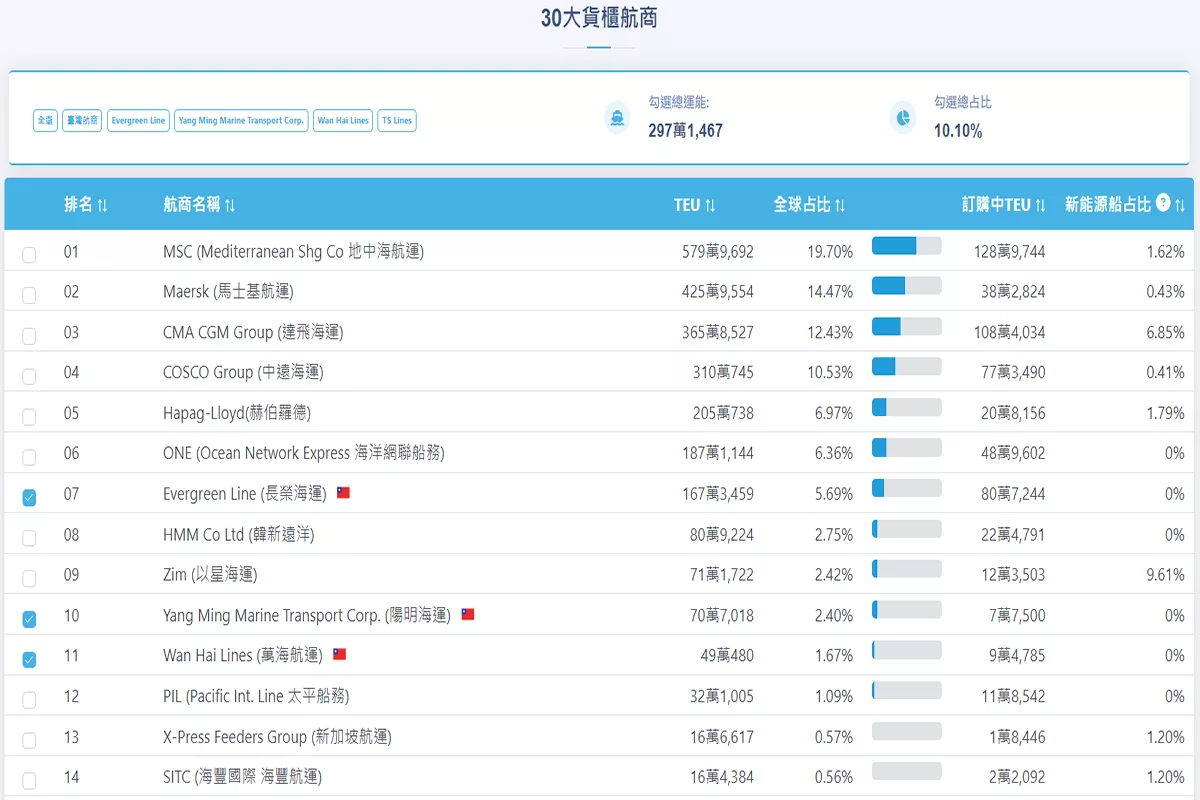1200x800 pixels.
Task: Click the 全選 select-all tag button
Action: [x=45, y=121]
